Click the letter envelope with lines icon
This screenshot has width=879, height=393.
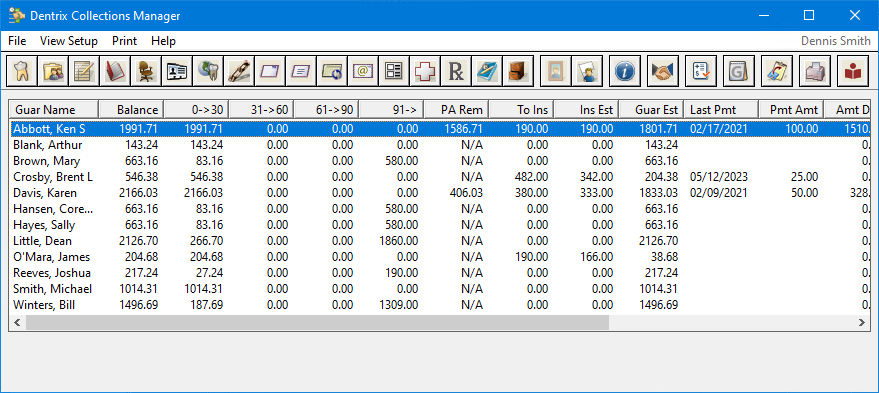[x=300, y=71]
